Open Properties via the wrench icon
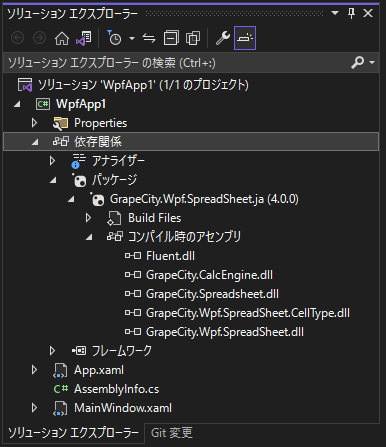Screen dimensions: 386x447 point(222,38)
